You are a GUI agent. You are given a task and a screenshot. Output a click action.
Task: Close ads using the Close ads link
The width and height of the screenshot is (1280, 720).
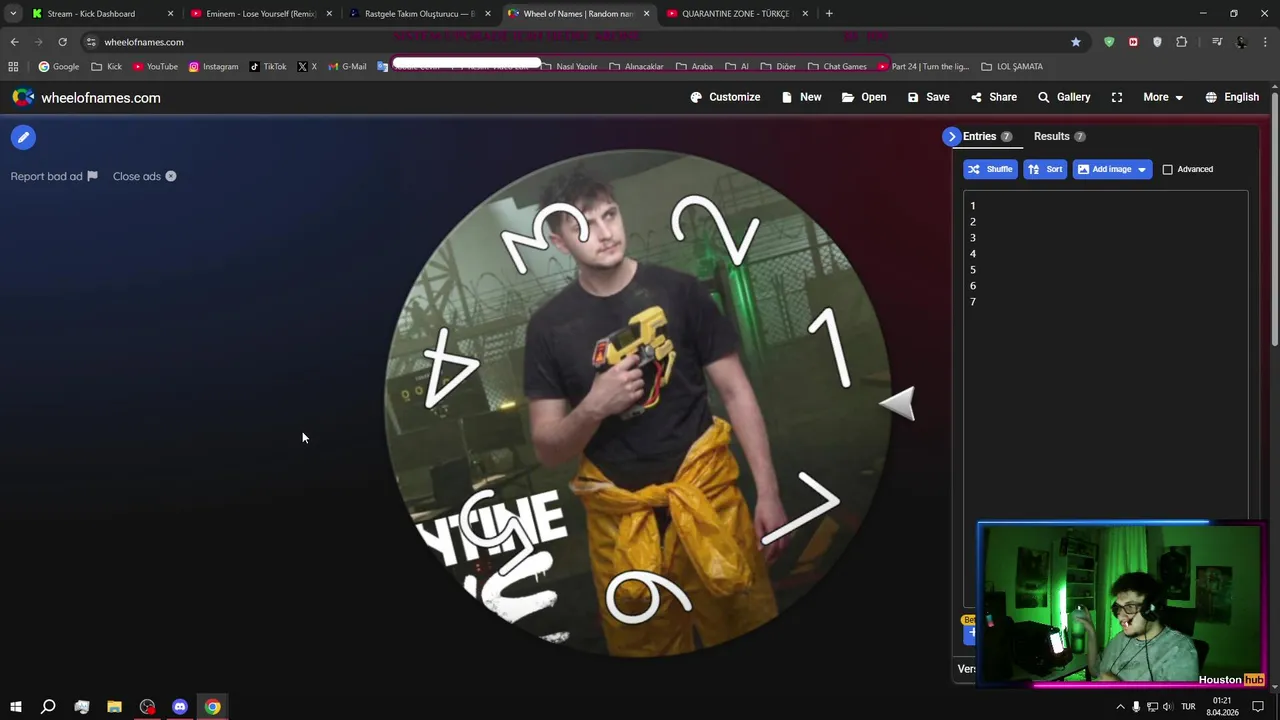pos(144,176)
